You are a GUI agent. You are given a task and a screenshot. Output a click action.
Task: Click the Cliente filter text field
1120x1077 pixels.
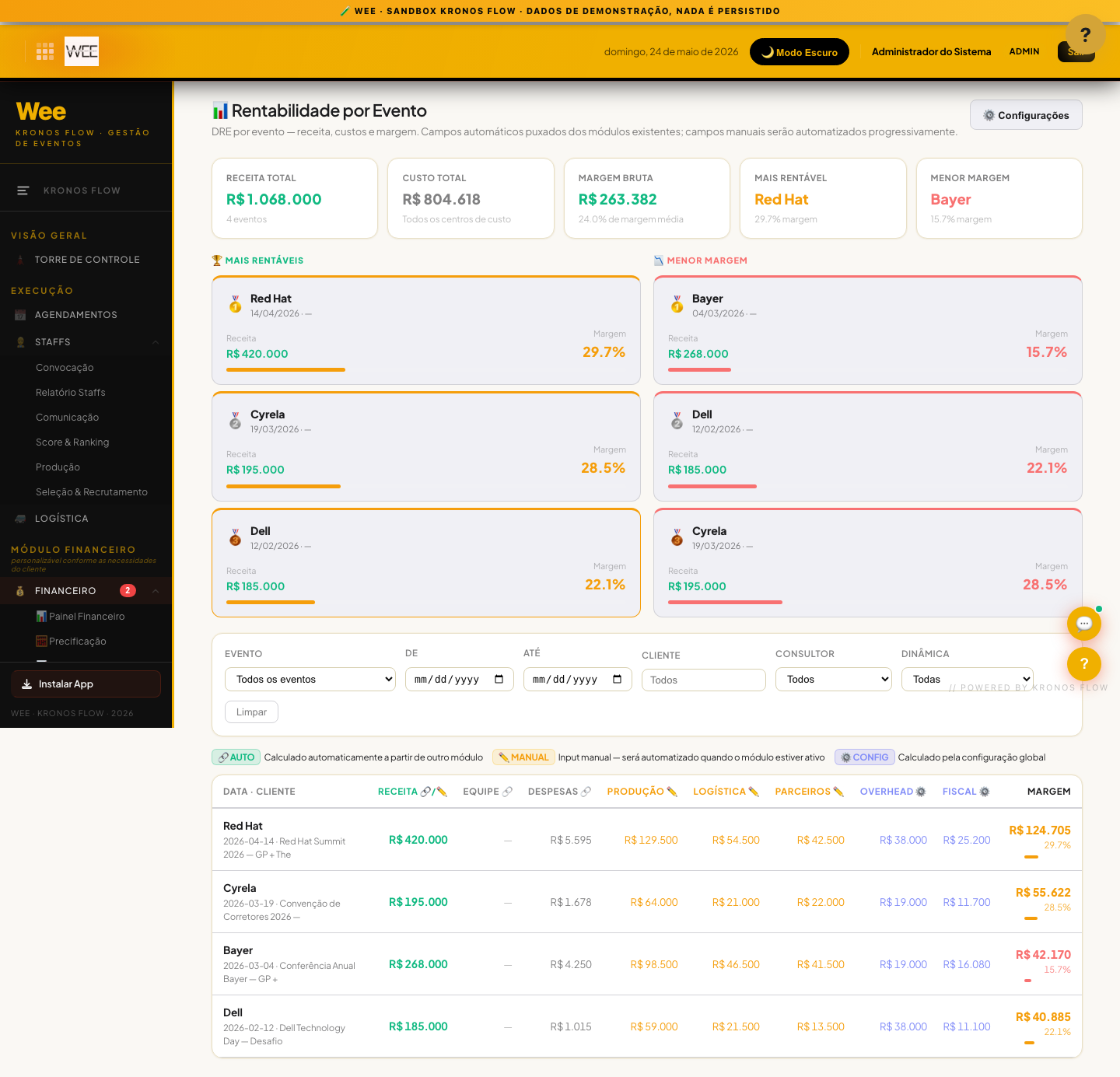(704, 680)
